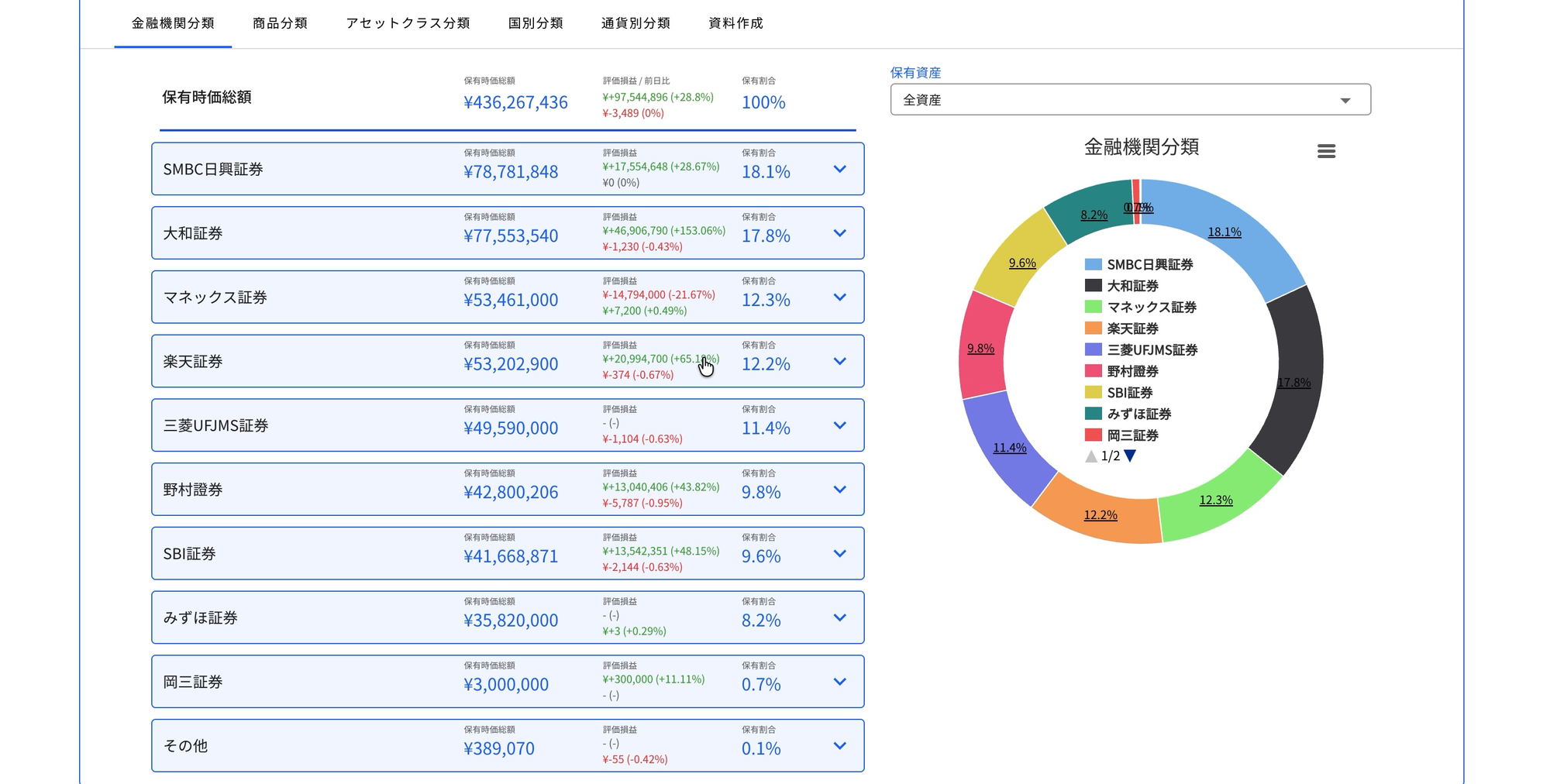1550x784 pixels.
Task: Expand the マネックス証券 row chevron
Action: click(839, 297)
